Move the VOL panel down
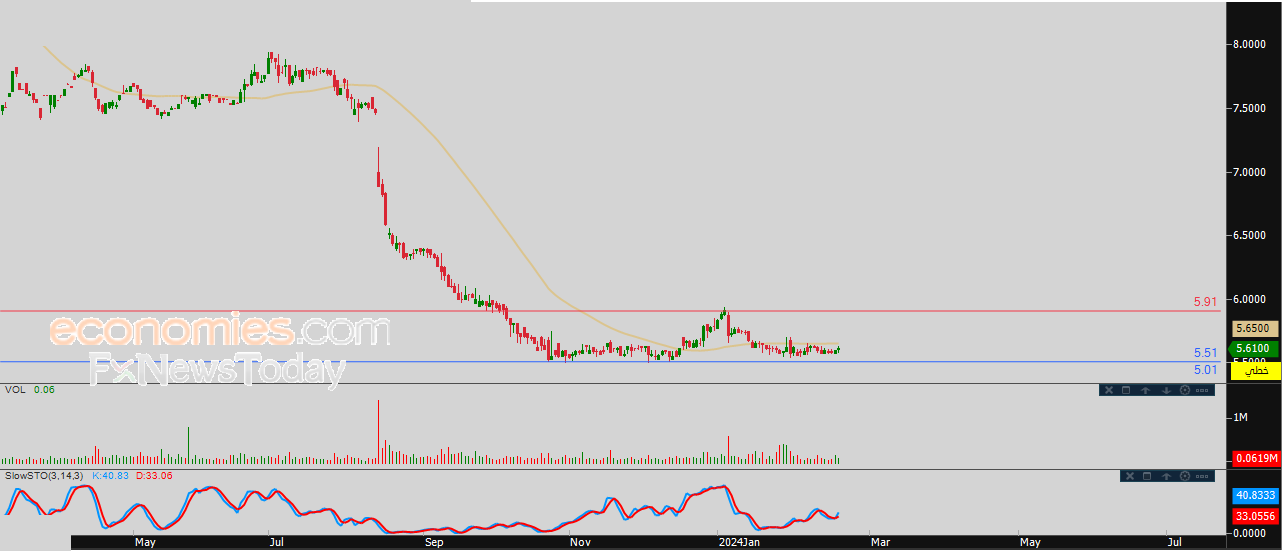 pos(1165,390)
